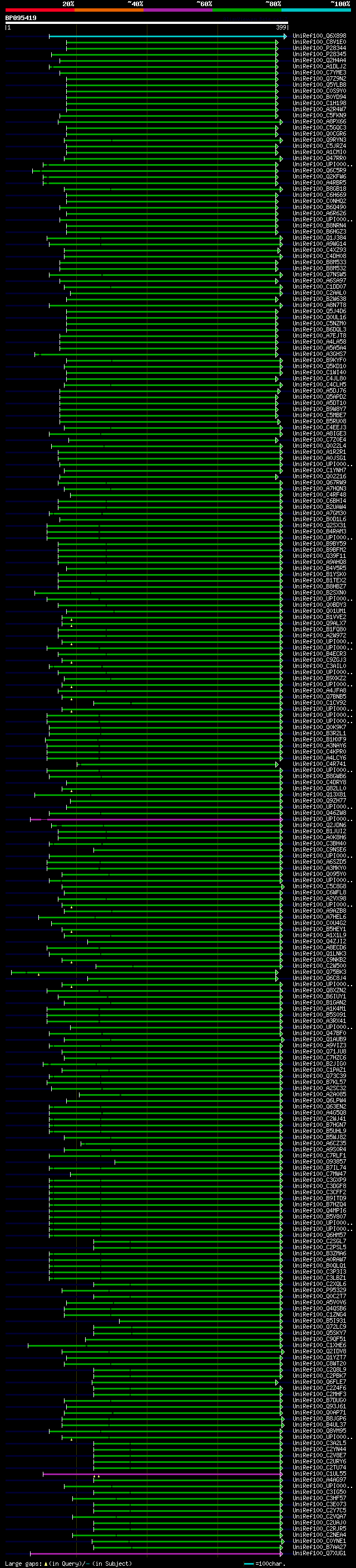The height and width of the screenshot is (1568, 356).
Task: Select the UniRef100_C2VQA7 hit
Action: (x=319, y=1516)
